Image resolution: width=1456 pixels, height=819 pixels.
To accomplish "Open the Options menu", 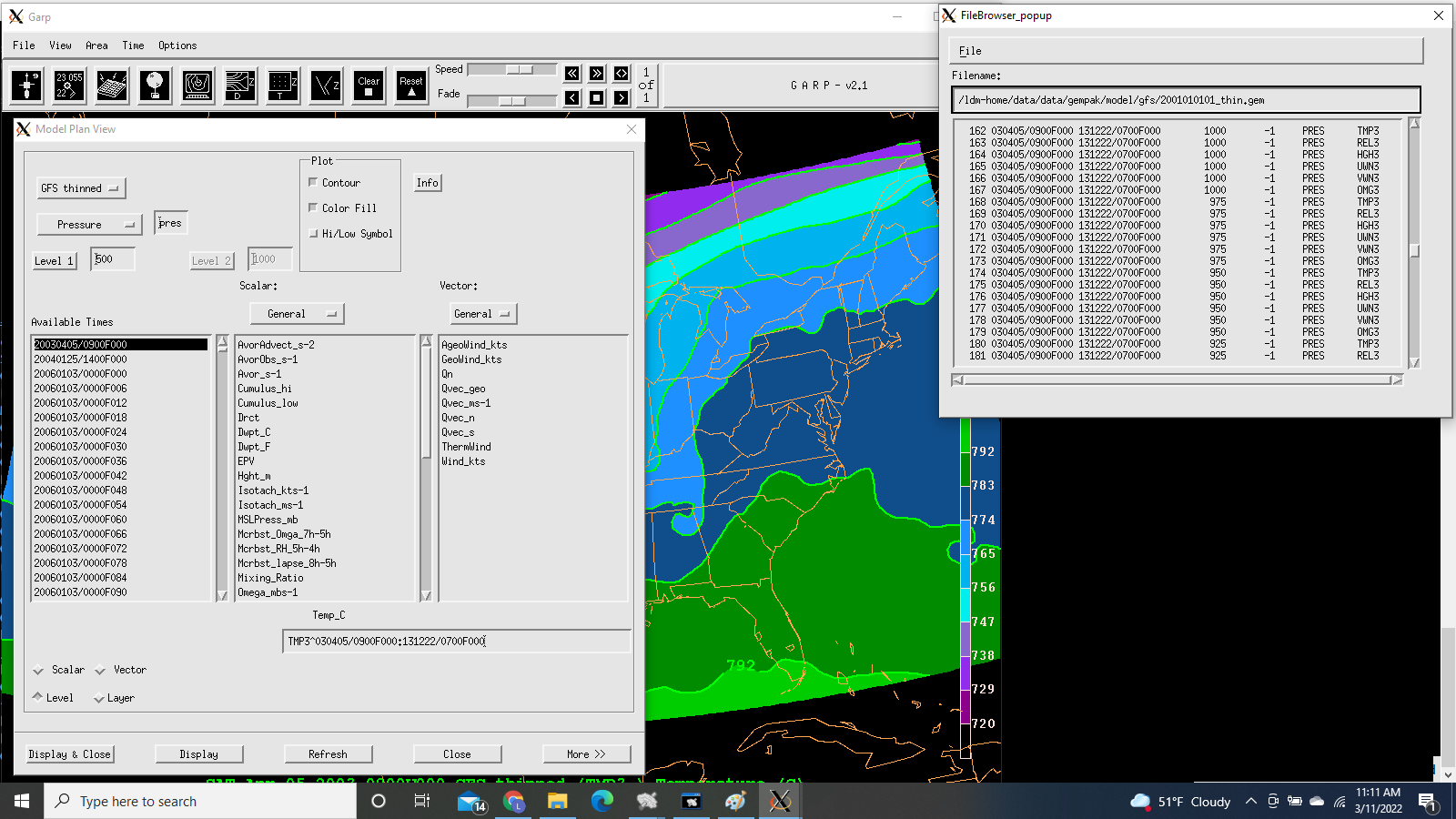I will pos(177,45).
